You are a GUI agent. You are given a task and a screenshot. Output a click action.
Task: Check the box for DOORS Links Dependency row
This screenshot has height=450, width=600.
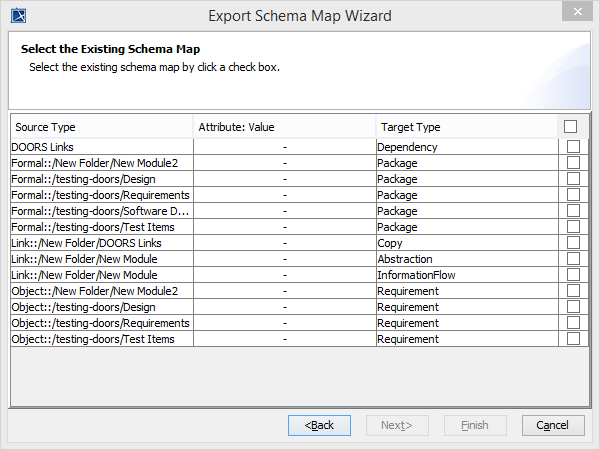[x=573, y=147]
